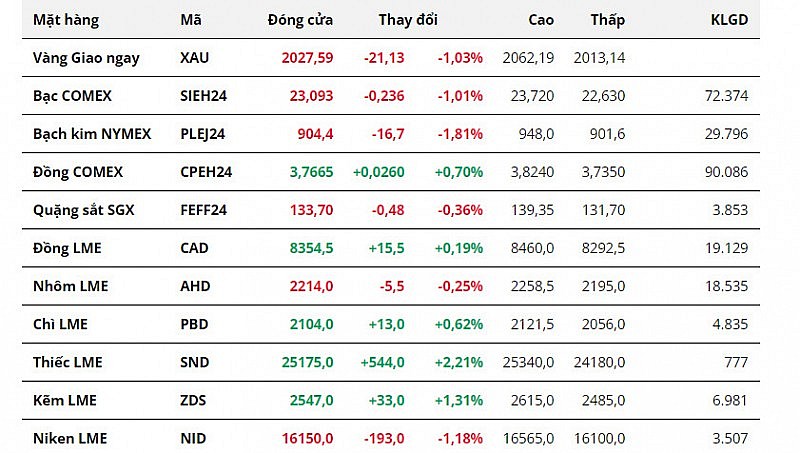The height and width of the screenshot is (453, 800).
Task: Click the "Thay đổi" column header
Action: pos(408,20)
